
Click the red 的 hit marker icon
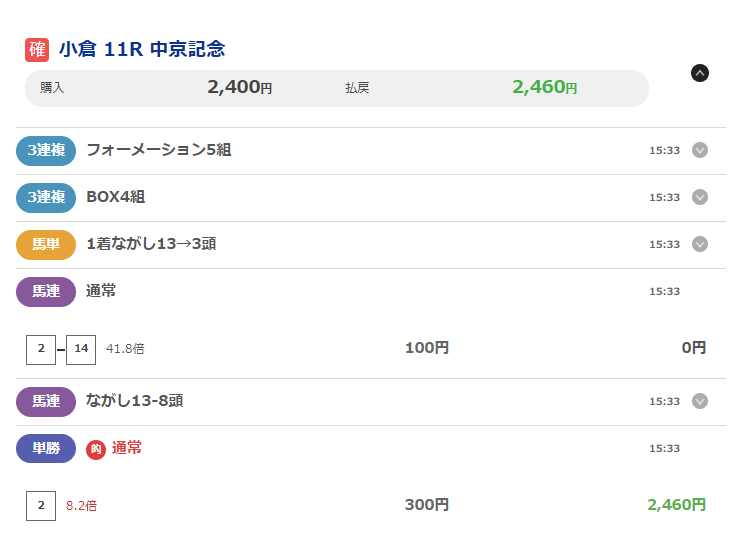tap(96, 449)
